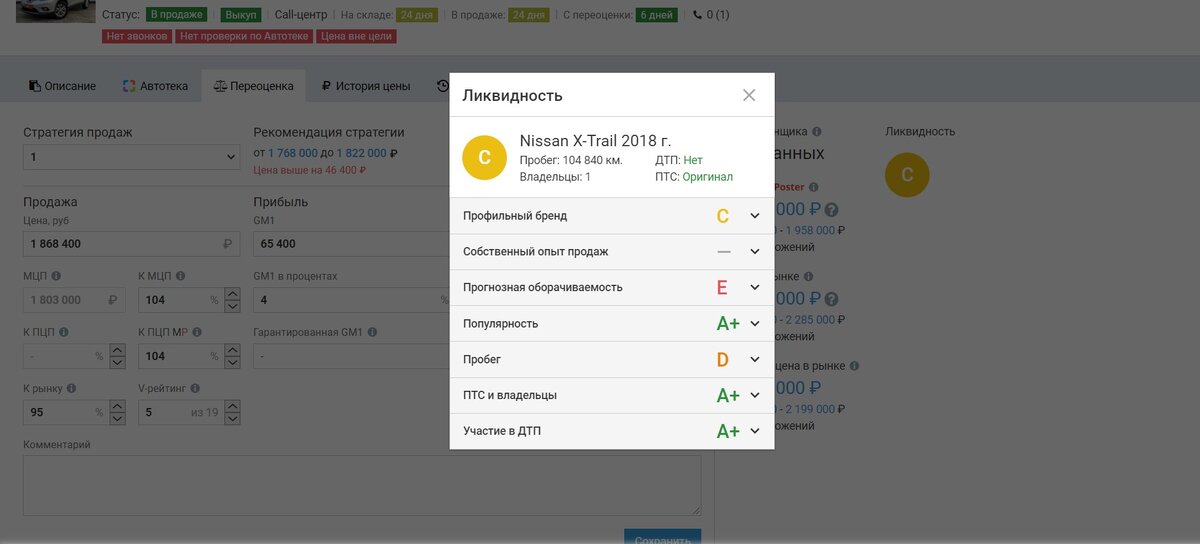Decrease the К рынку percentage
The height and width of the screenshot is (544, 1200).
pyautogui.click(x=117, y=418)
